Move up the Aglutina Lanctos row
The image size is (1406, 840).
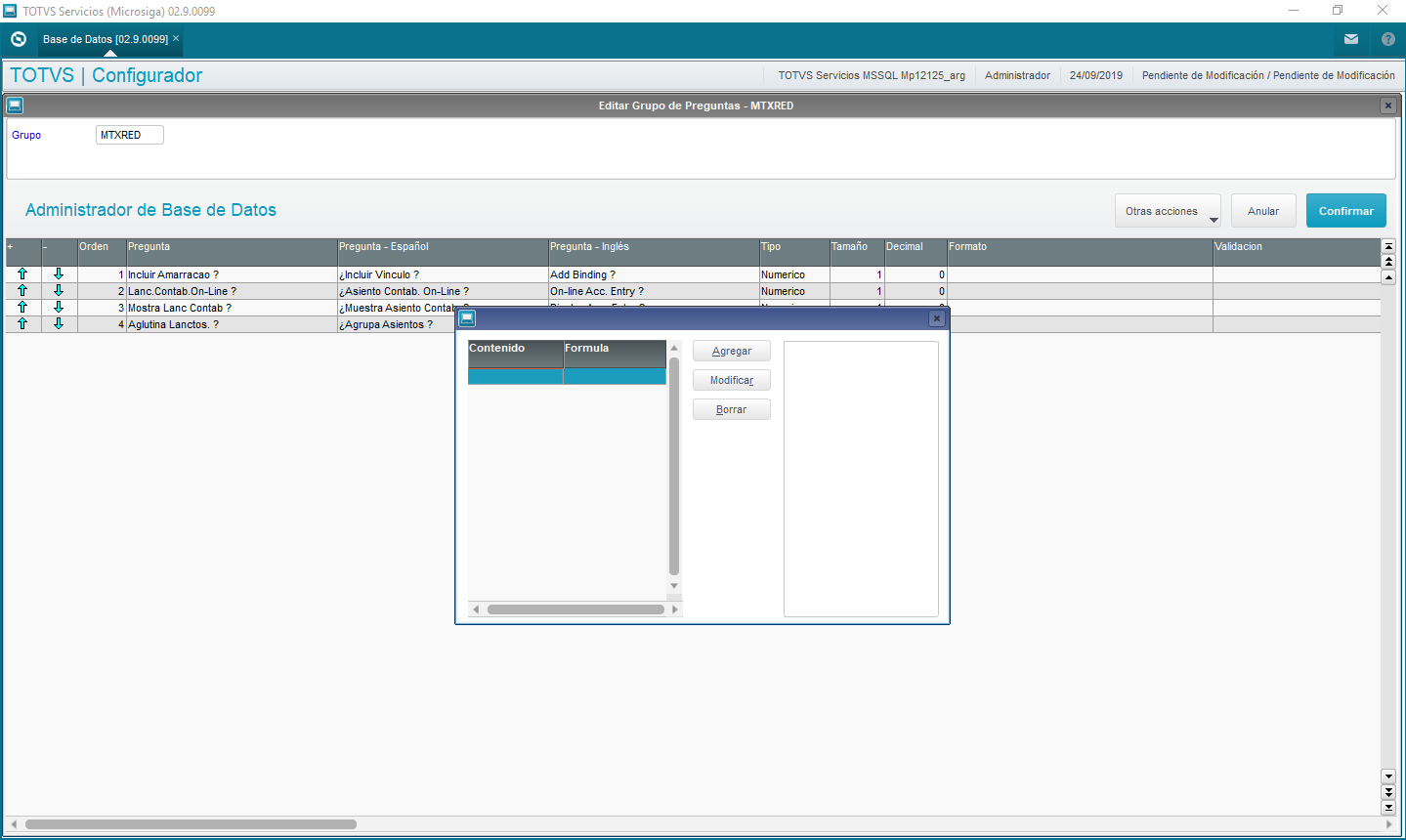[x=22, y=324]
